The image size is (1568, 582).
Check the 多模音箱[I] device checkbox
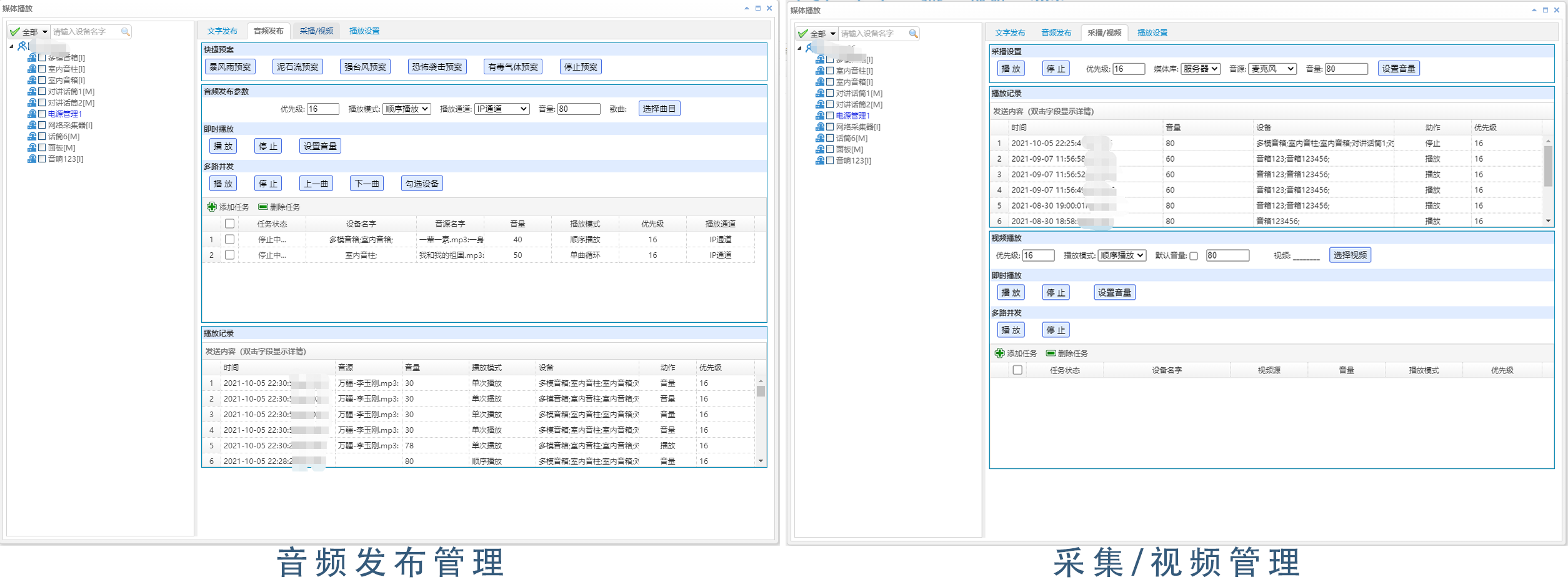click(x=41, y=57)
